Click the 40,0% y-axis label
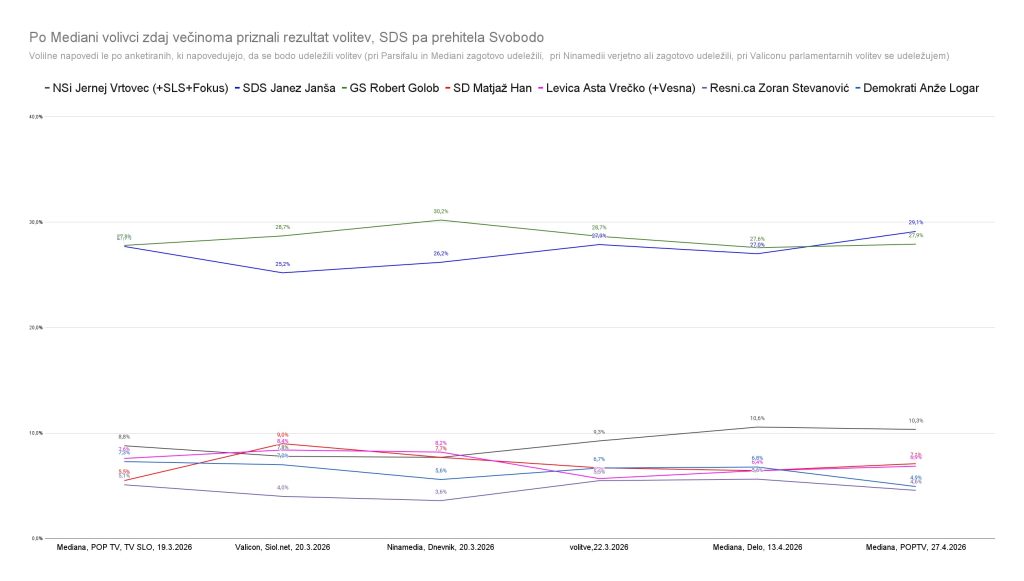This screenshot has height=581, width=1024. coord(36,117)
